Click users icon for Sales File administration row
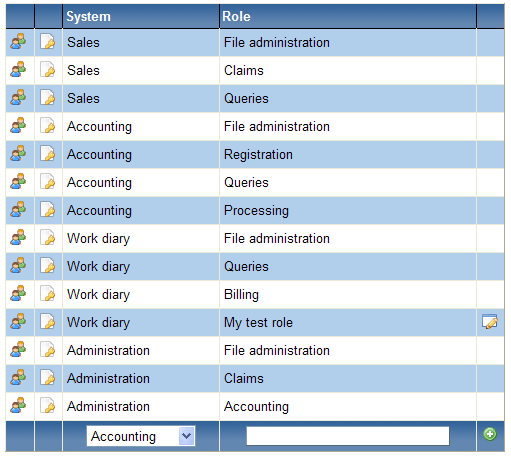Screen dimensions: 511x458 pos(18,42)
